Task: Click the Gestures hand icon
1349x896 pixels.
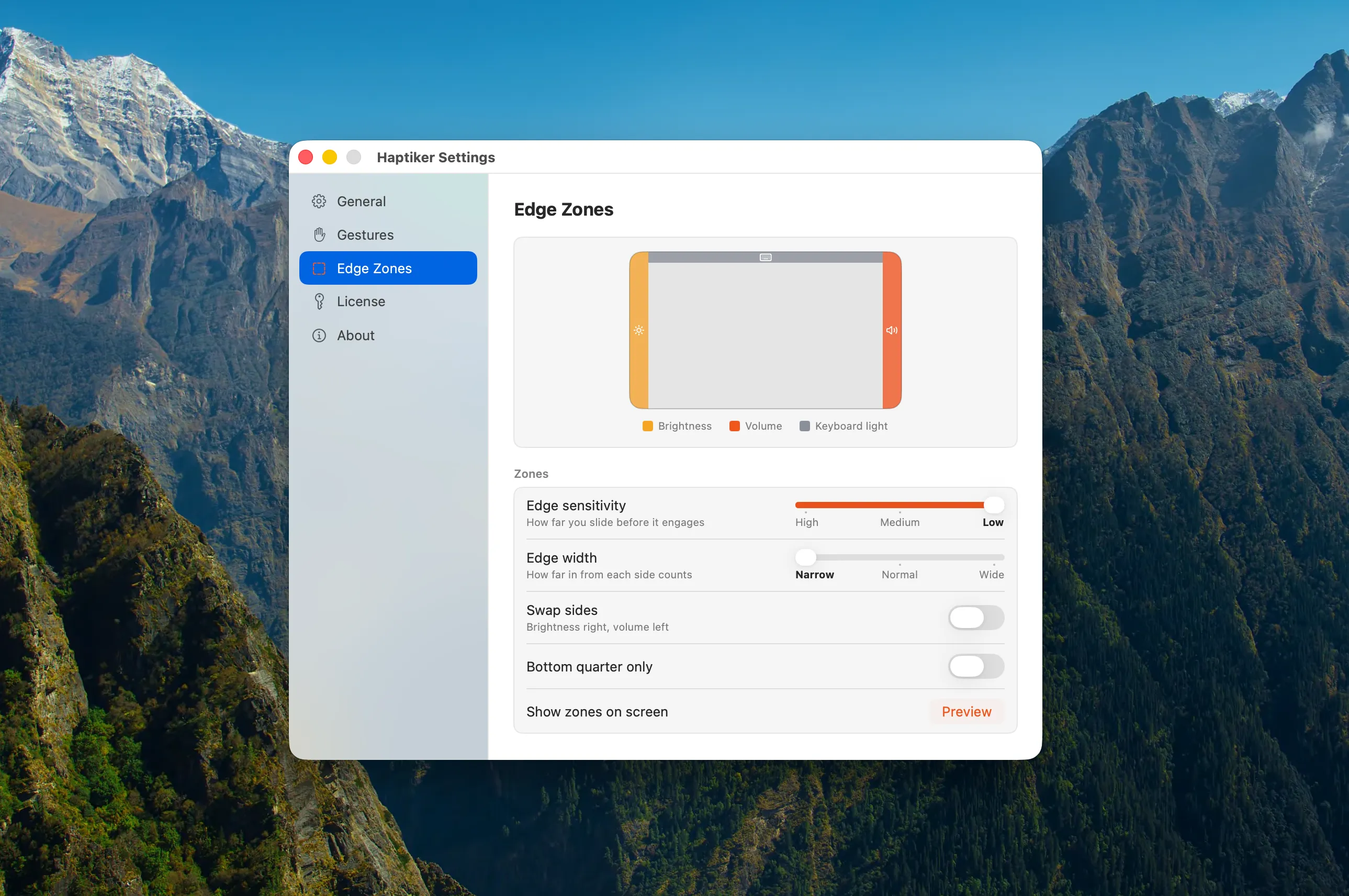Action: pyautogui.click(x=319, y=234)
